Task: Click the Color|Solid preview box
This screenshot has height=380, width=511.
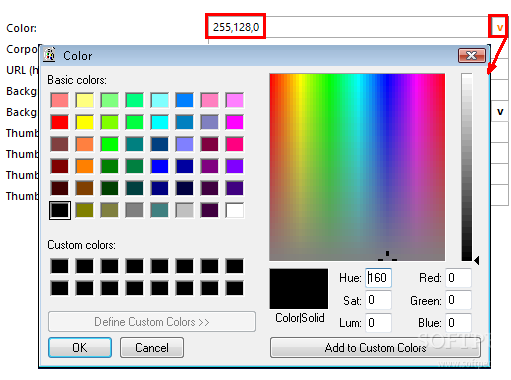Action: 299,289
